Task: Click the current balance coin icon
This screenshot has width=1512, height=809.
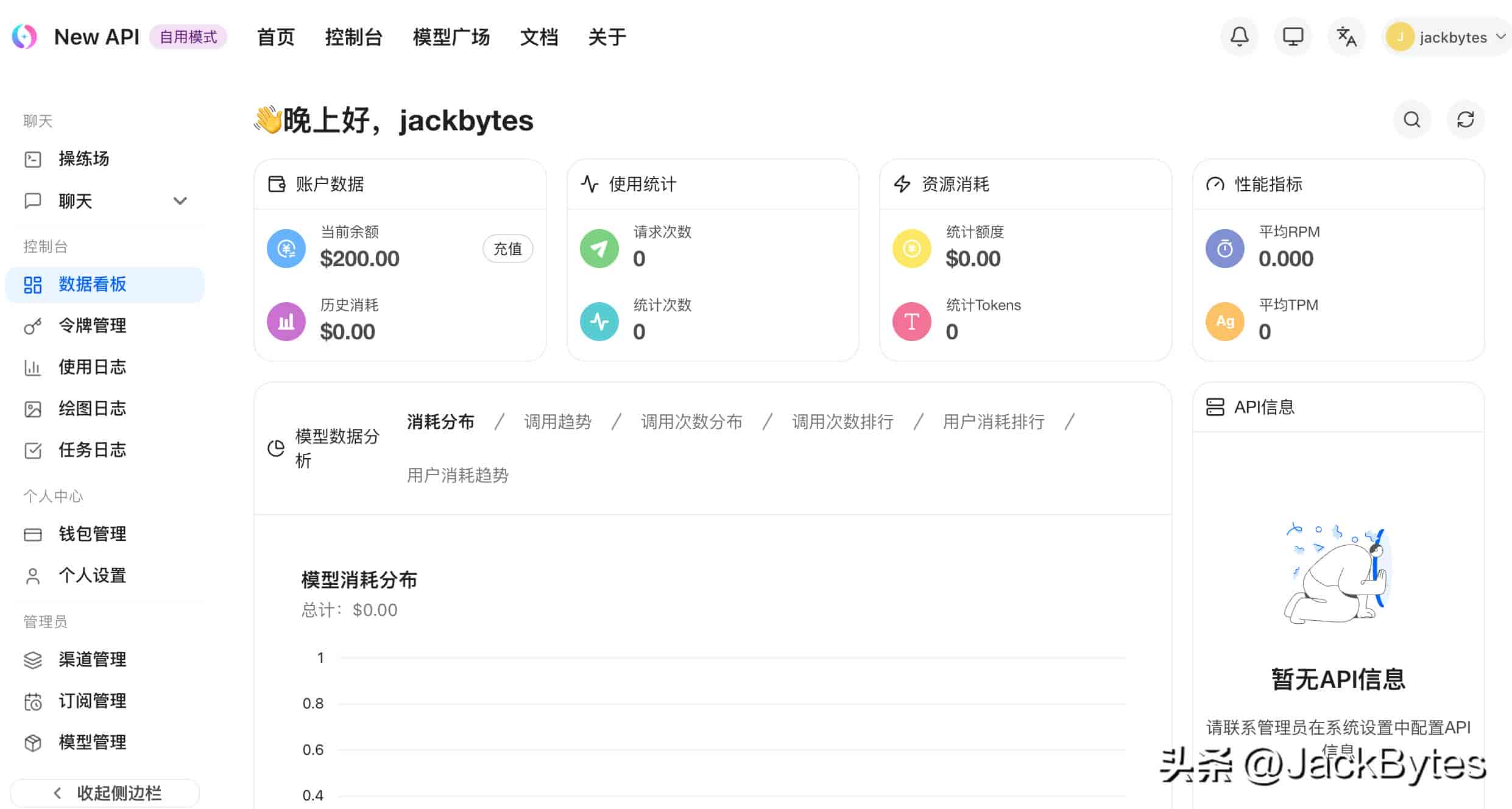Action: pyautogui.click(x=286, y=249)
